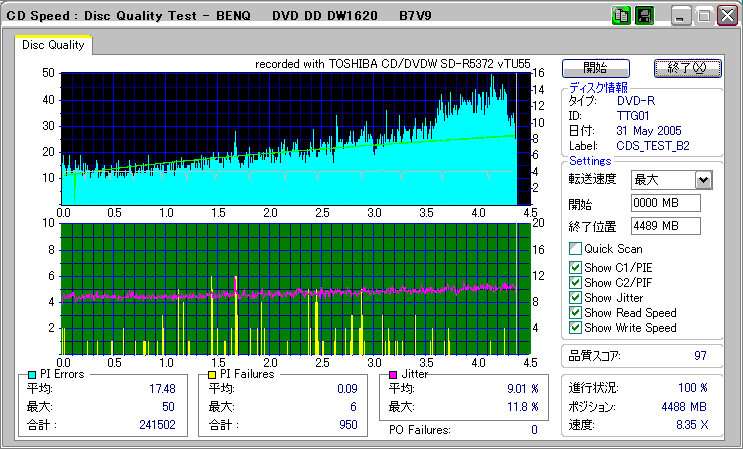Viewport: 743px width, 449px height.
Task: Close the CD Speed window
Action: point(726,17)
